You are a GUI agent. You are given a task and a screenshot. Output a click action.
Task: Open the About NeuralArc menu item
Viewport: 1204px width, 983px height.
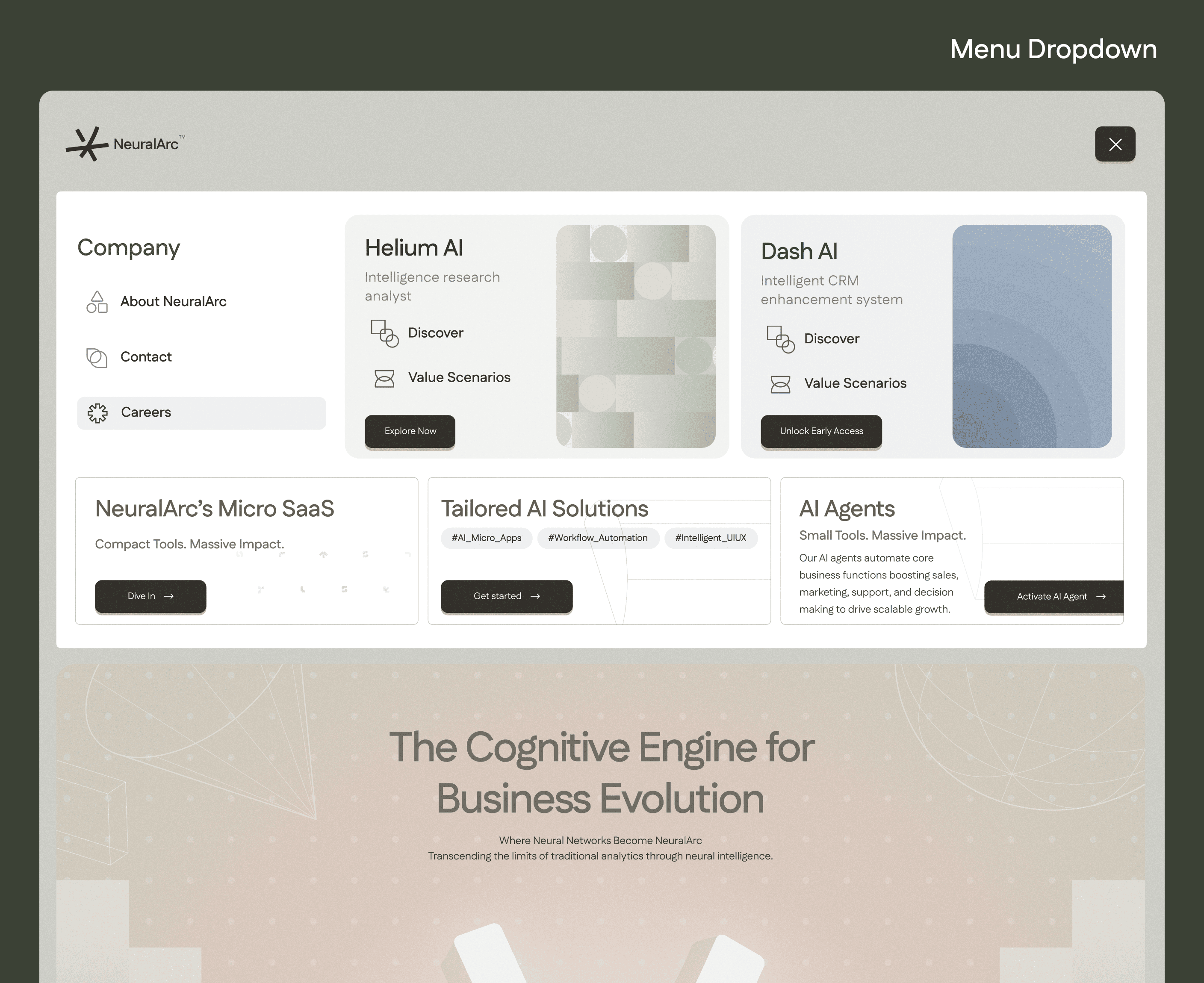click(x=173, y=302)
